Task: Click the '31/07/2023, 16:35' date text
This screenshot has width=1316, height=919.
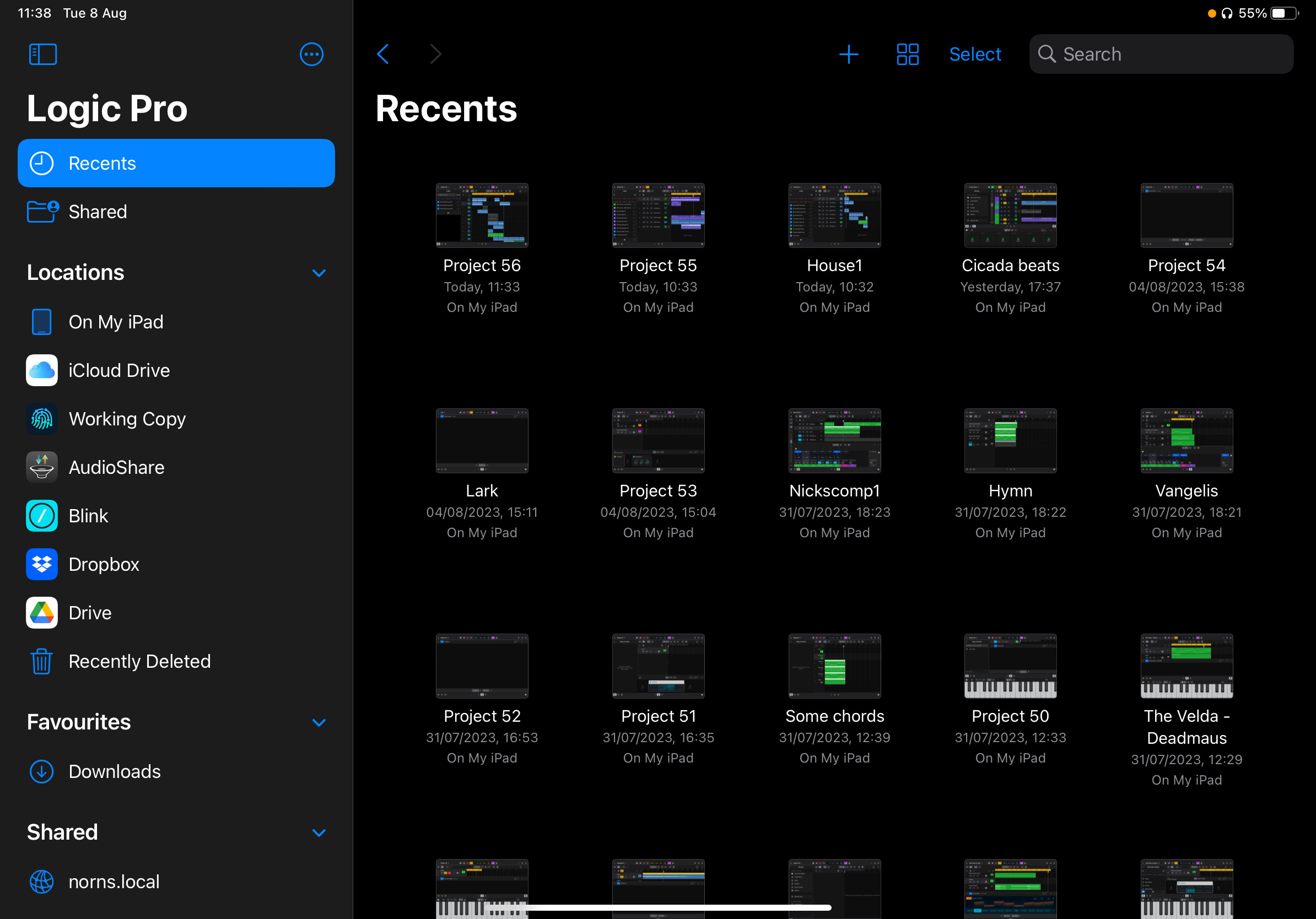Action: click(658, 737)
